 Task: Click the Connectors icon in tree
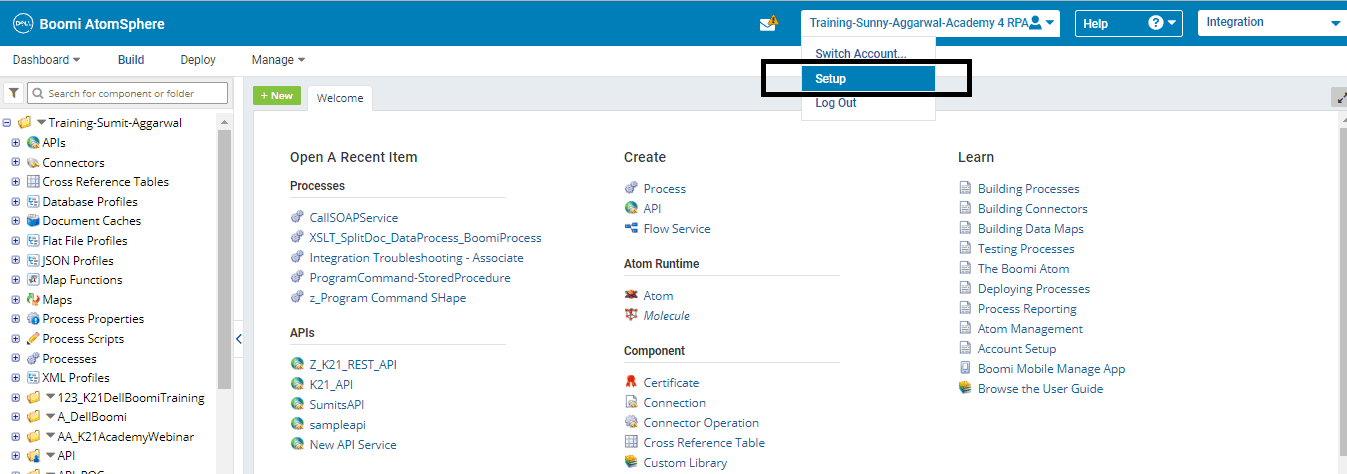[33, 162]
